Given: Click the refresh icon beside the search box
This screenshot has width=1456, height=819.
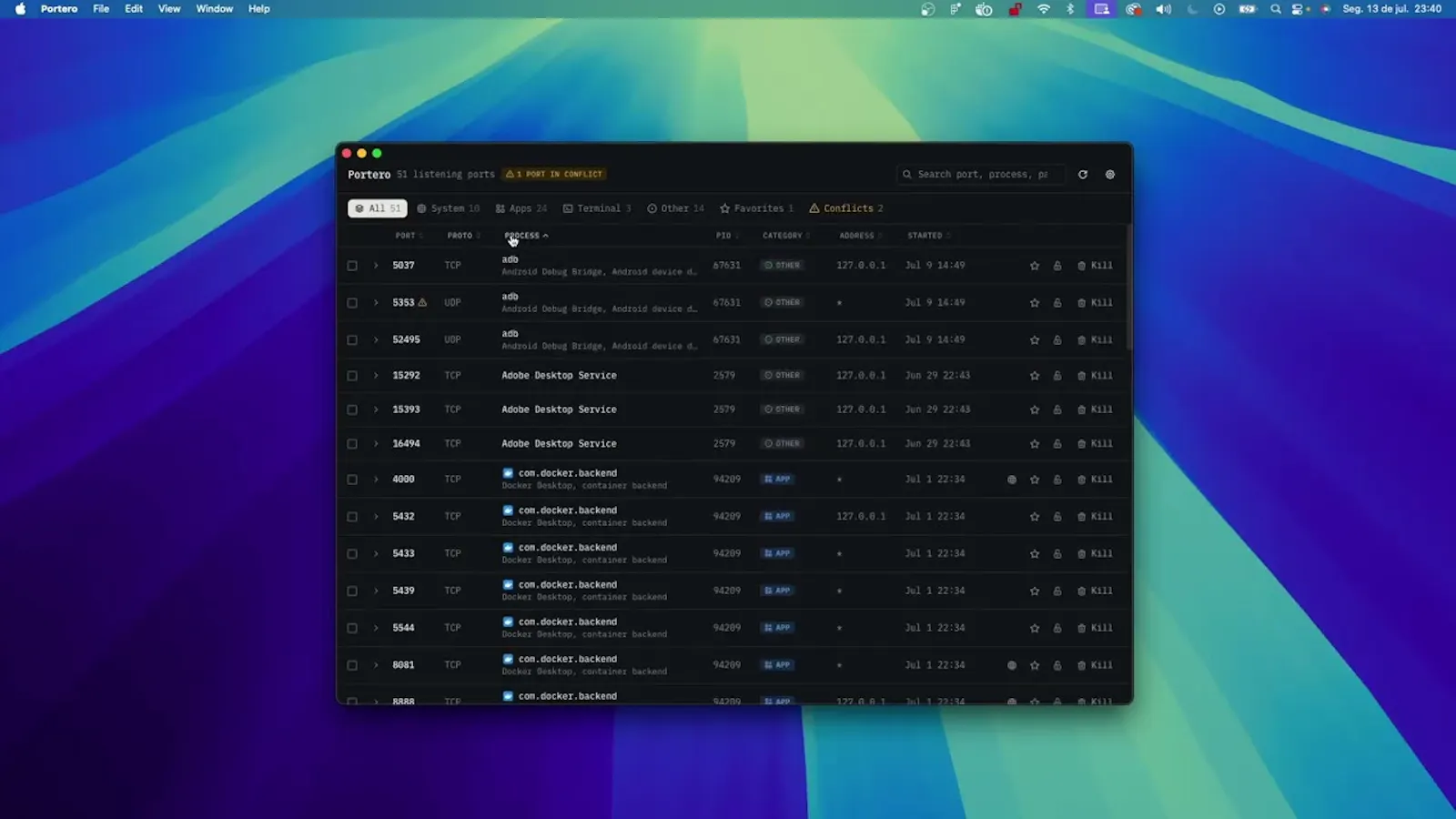Looking at the screenshot, I should 1083,175.
